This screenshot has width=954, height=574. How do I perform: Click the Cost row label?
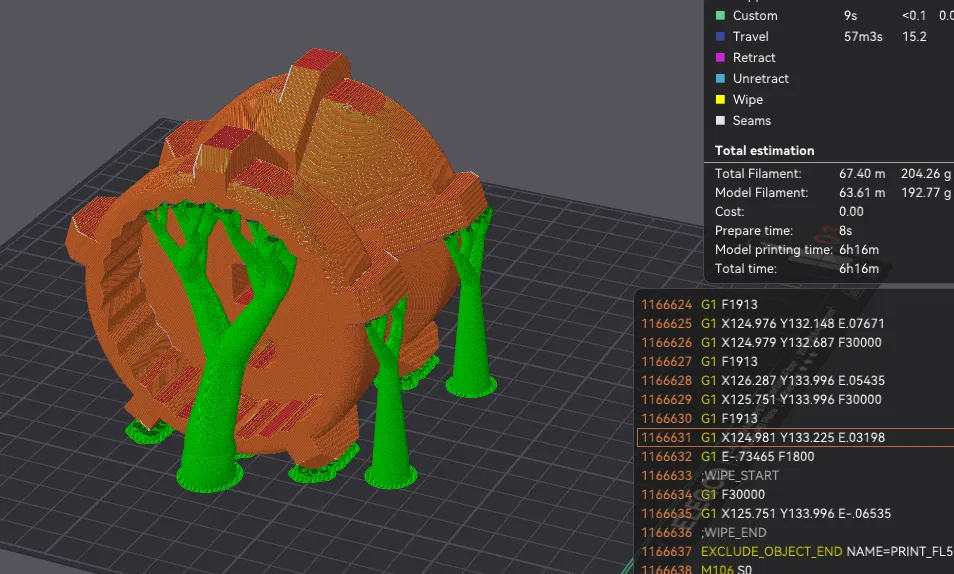[729, 212]
